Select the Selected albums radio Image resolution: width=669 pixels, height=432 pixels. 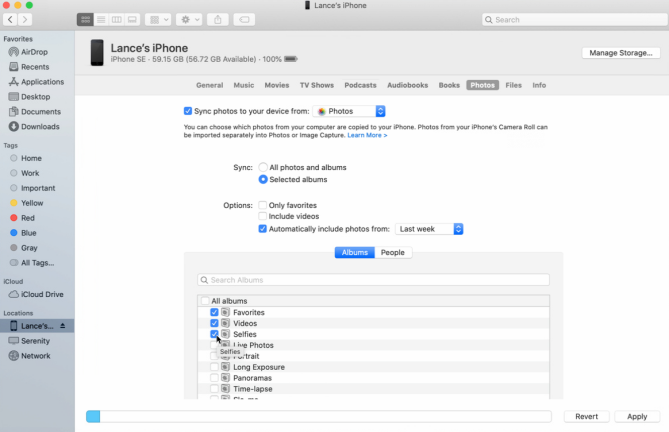(x=263, y=180)
